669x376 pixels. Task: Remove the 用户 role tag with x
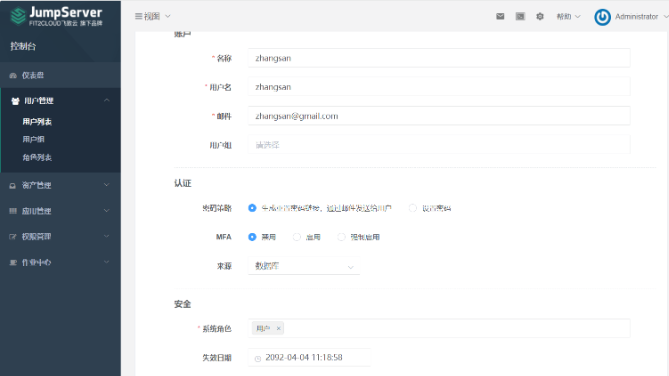[278, 328]
